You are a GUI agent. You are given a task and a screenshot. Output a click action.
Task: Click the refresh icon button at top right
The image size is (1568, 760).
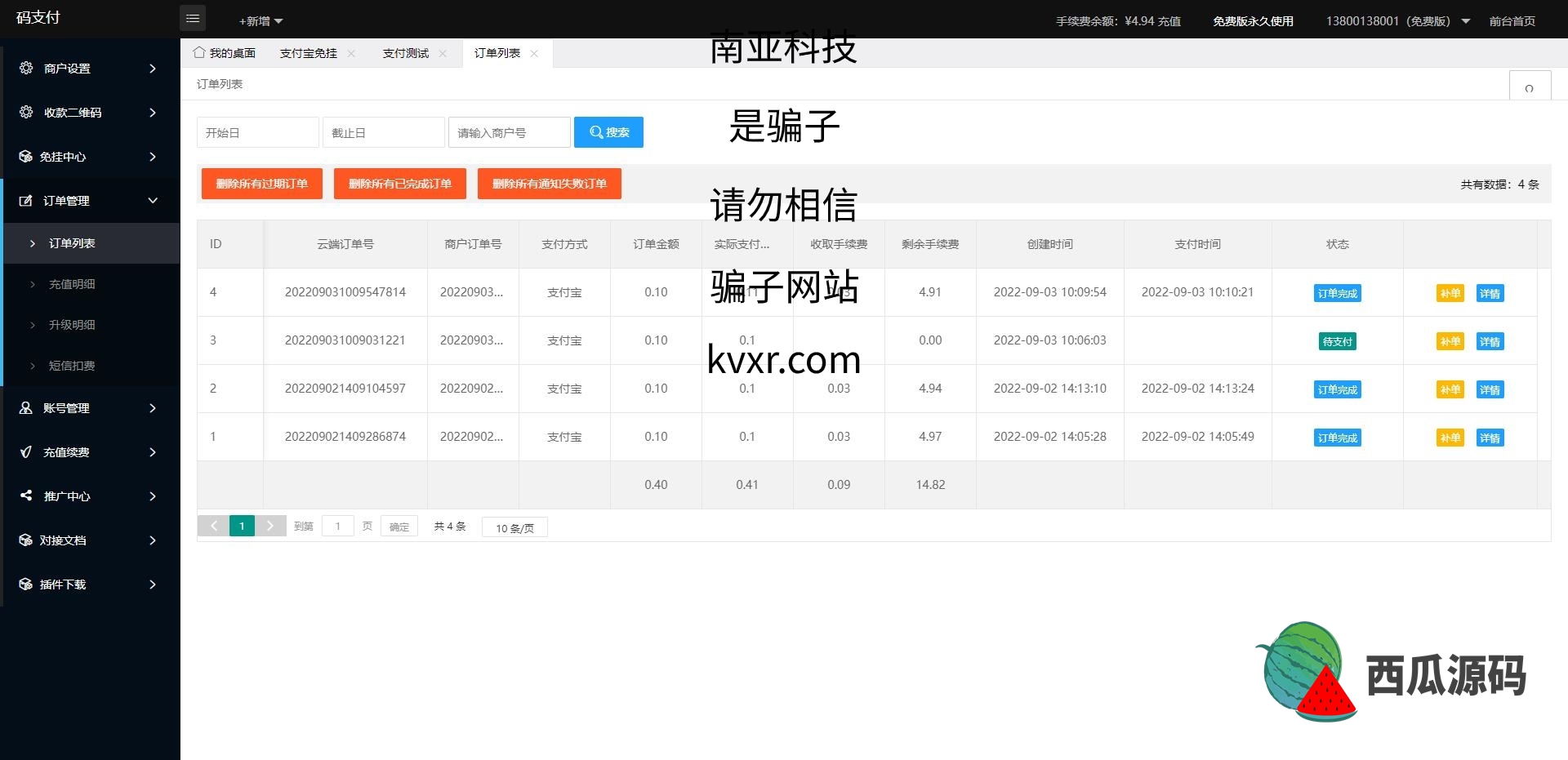1530,87
